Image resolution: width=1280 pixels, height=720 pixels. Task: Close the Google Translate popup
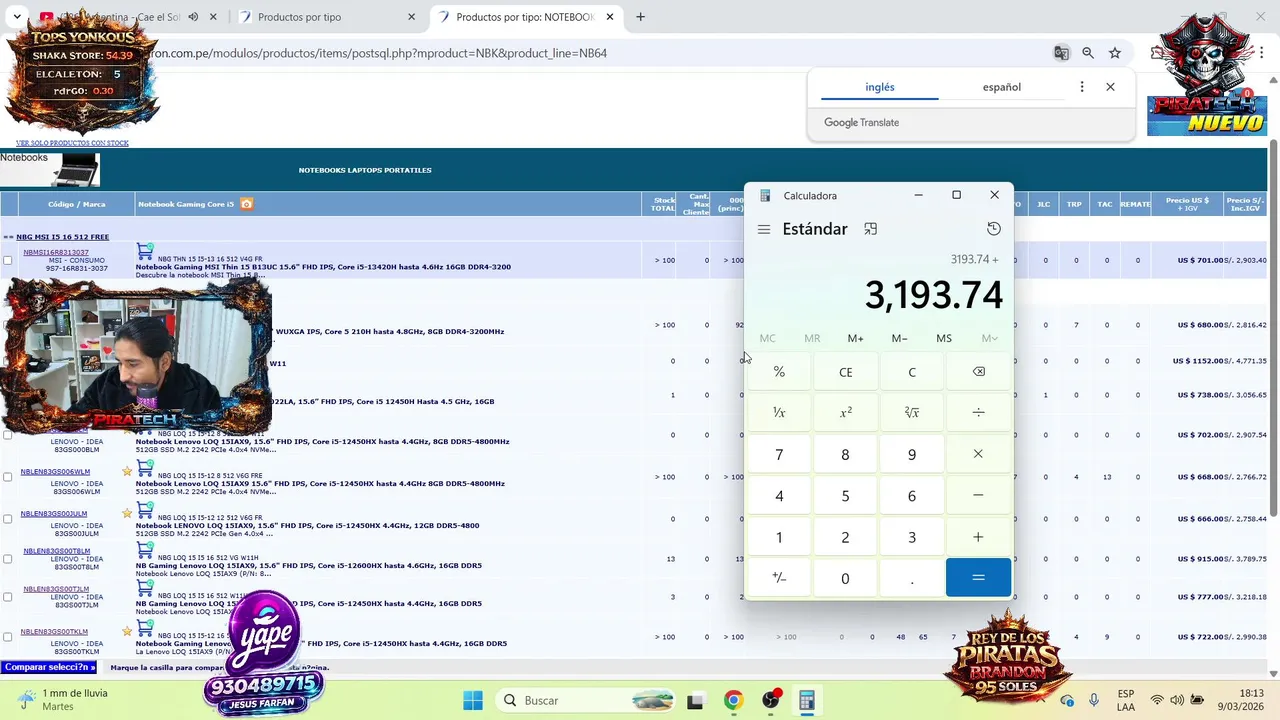[1110, 87]
